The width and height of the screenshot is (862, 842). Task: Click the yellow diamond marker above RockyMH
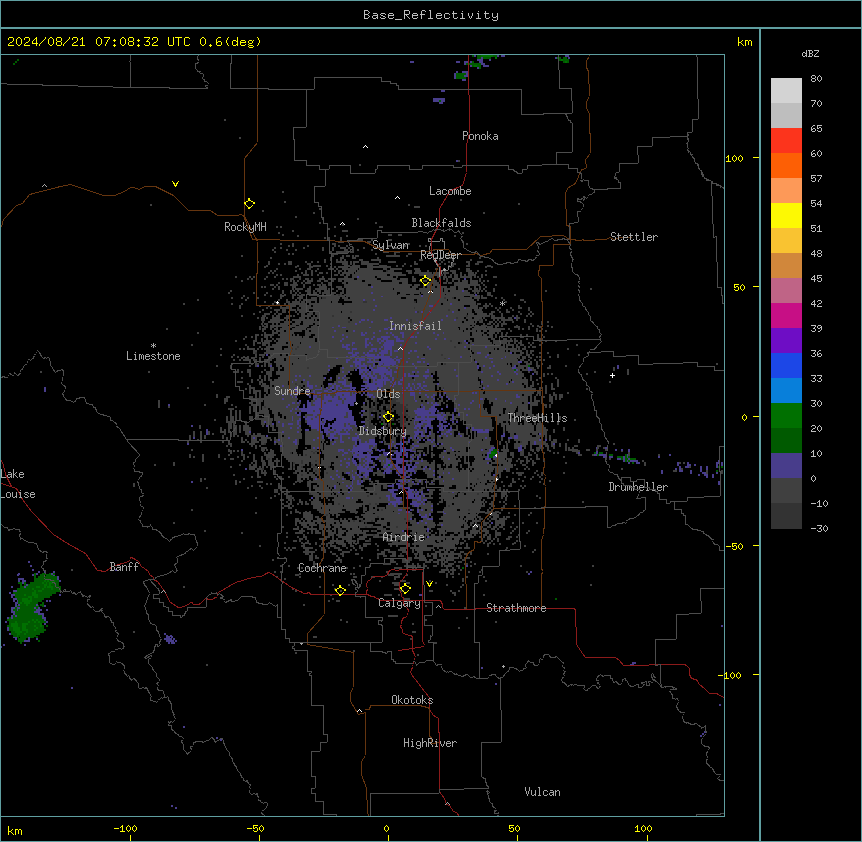click(250, 204)
